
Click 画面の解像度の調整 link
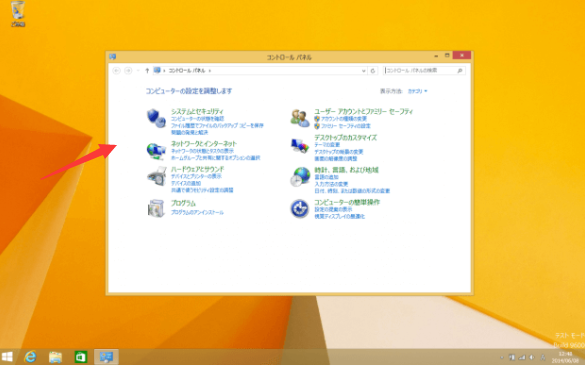tap(335, 159)
